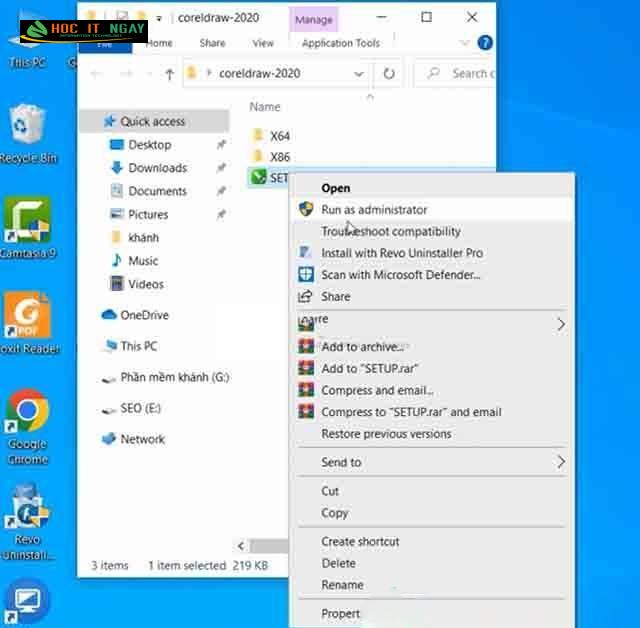Image resolution: width=640 pixels, height=628 pixels.
Task: Click WinRAR icon beside Add to "SETUP.rar"
Action: (306, 368)
